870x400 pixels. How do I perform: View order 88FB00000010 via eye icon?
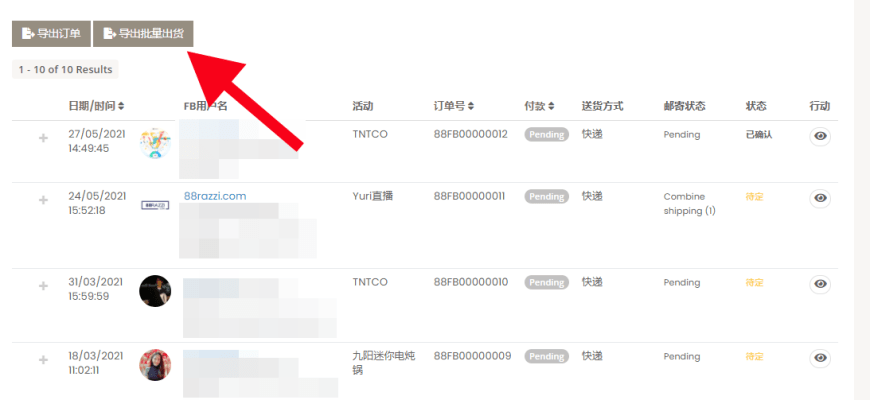820,284
